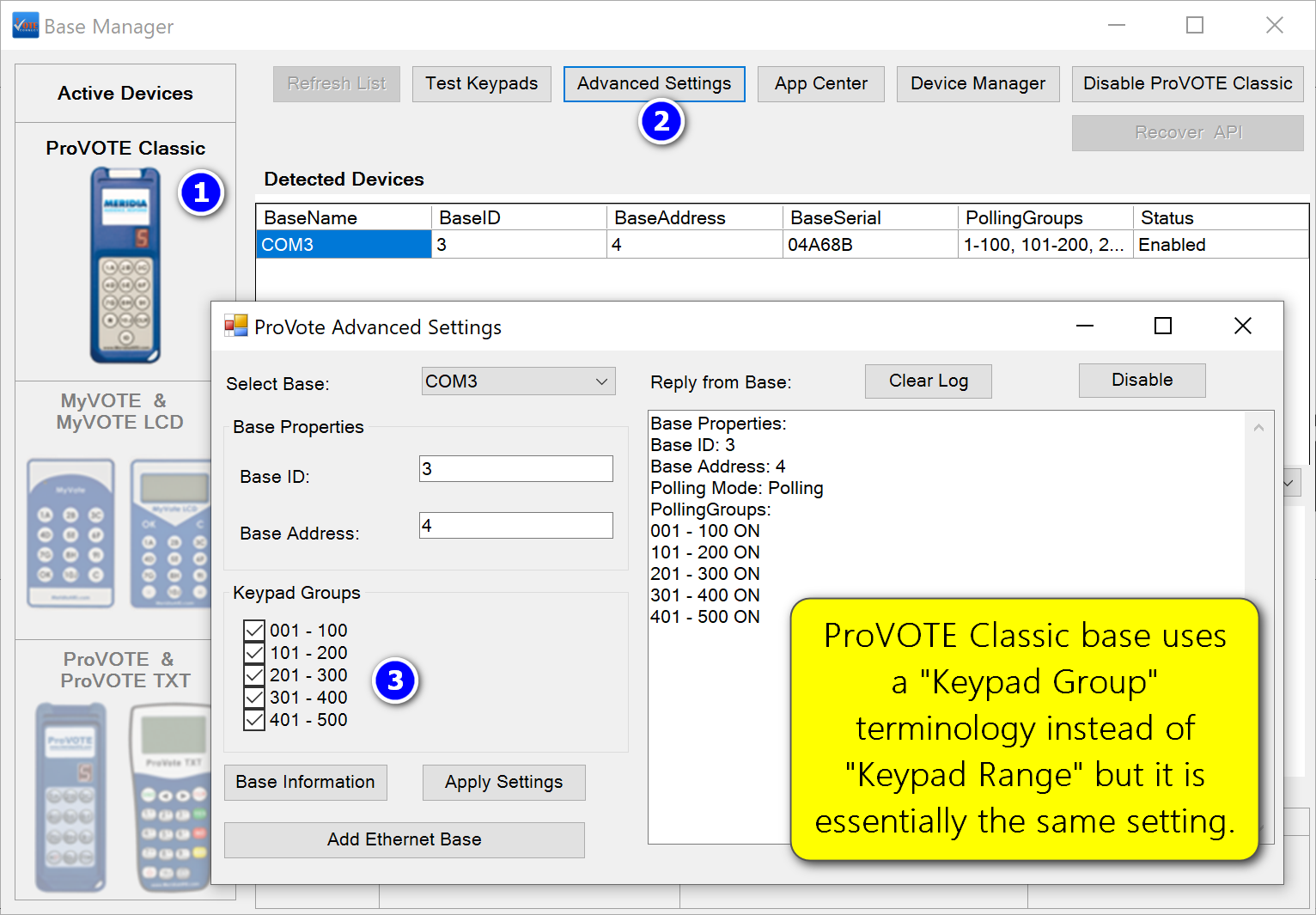
Task: Select the ProVOTE TXT keypad image
Action: coord(171,797)
